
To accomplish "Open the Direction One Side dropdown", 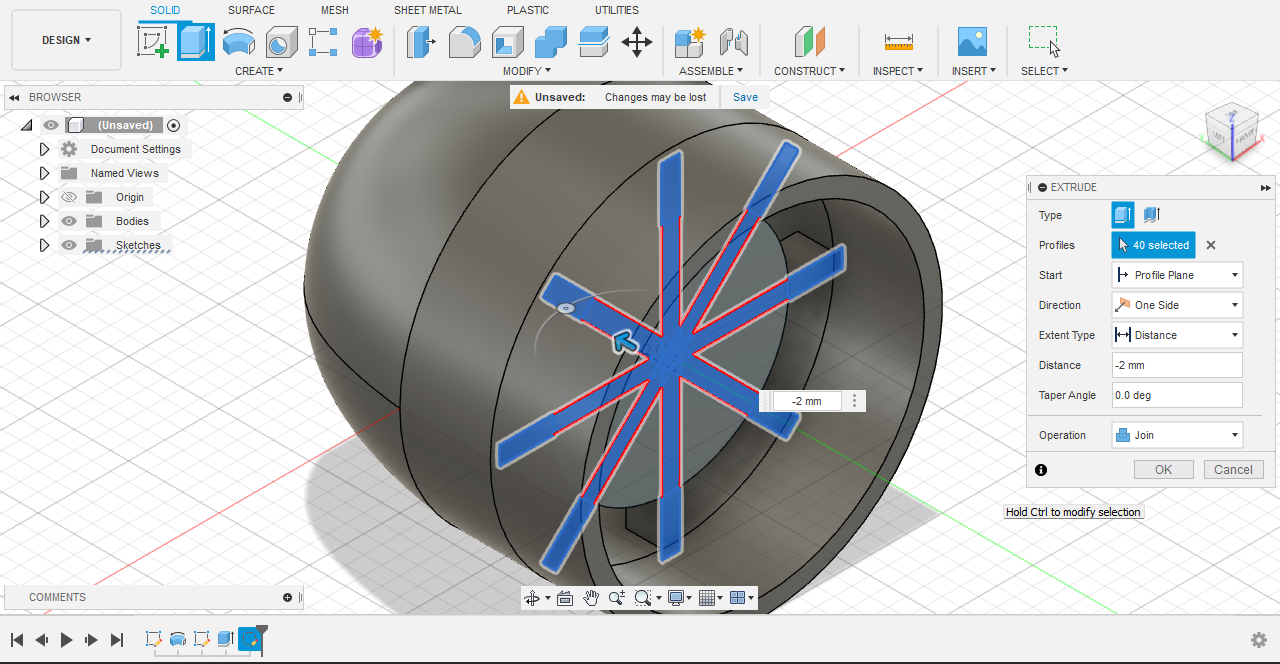I will [x=1177, y=305].
